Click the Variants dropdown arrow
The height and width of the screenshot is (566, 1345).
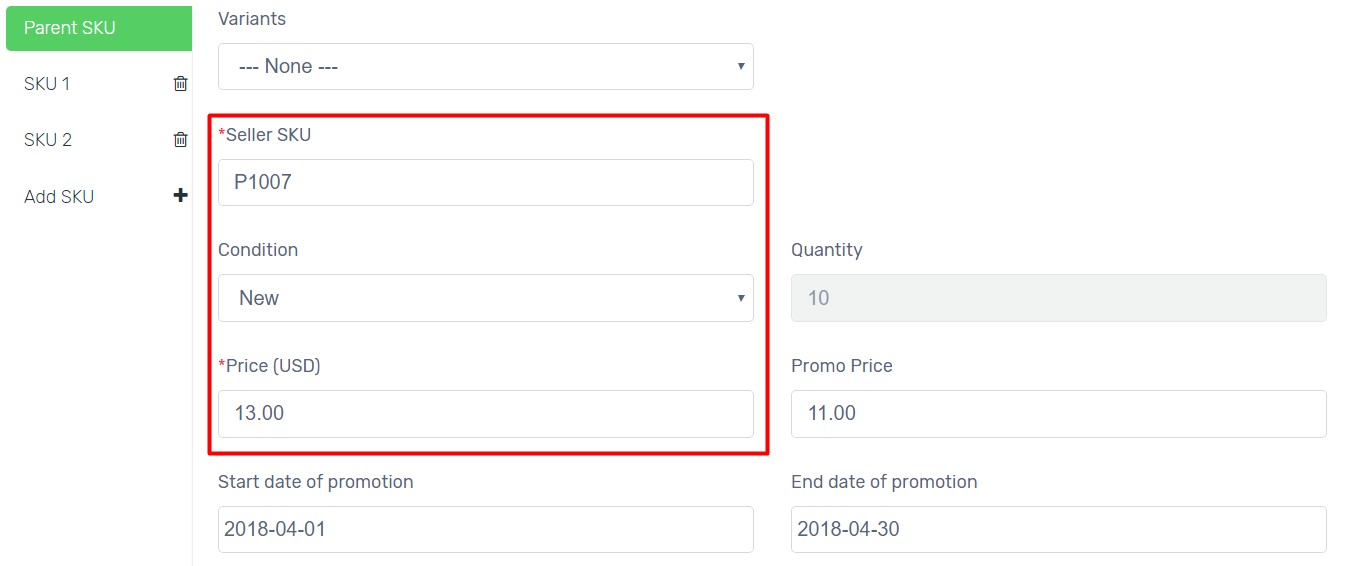coord(741,66)
